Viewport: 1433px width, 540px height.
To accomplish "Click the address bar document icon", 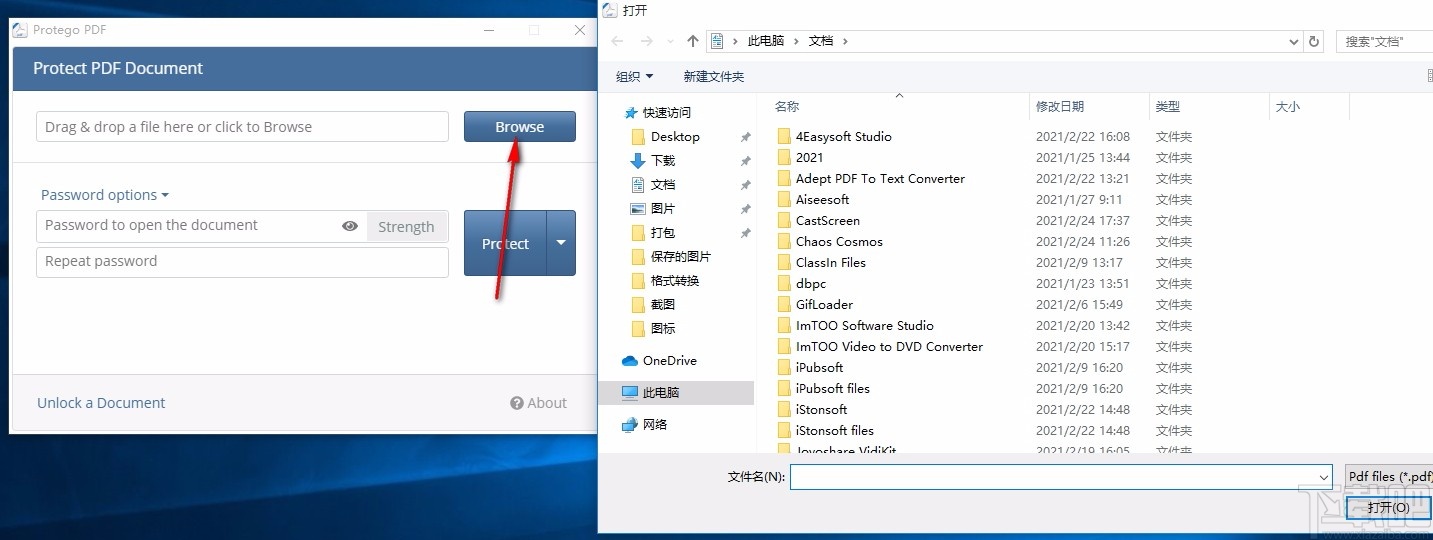I will (716, 41).
